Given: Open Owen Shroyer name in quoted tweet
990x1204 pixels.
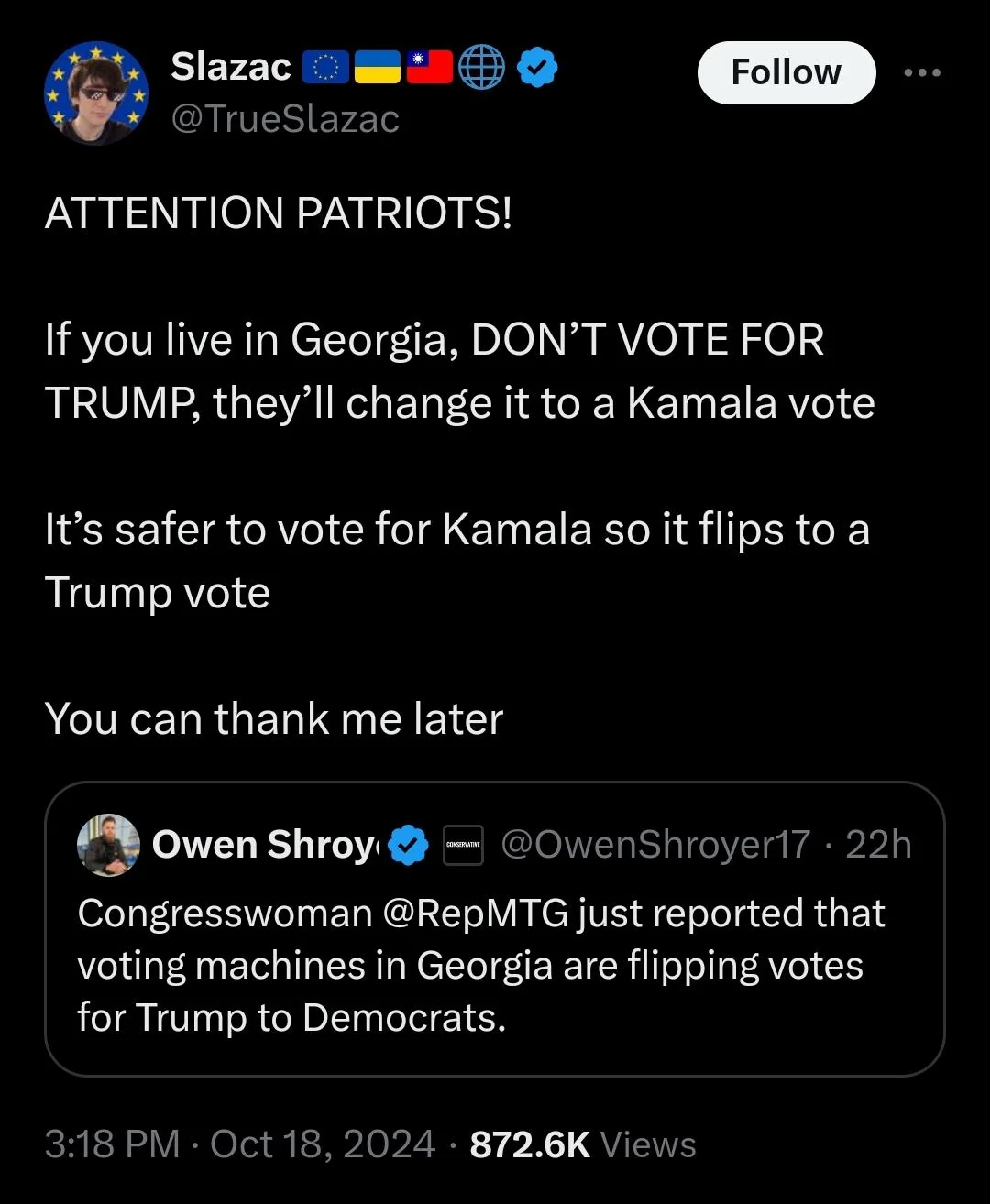Looking at the screenshot, I should 265,845.
